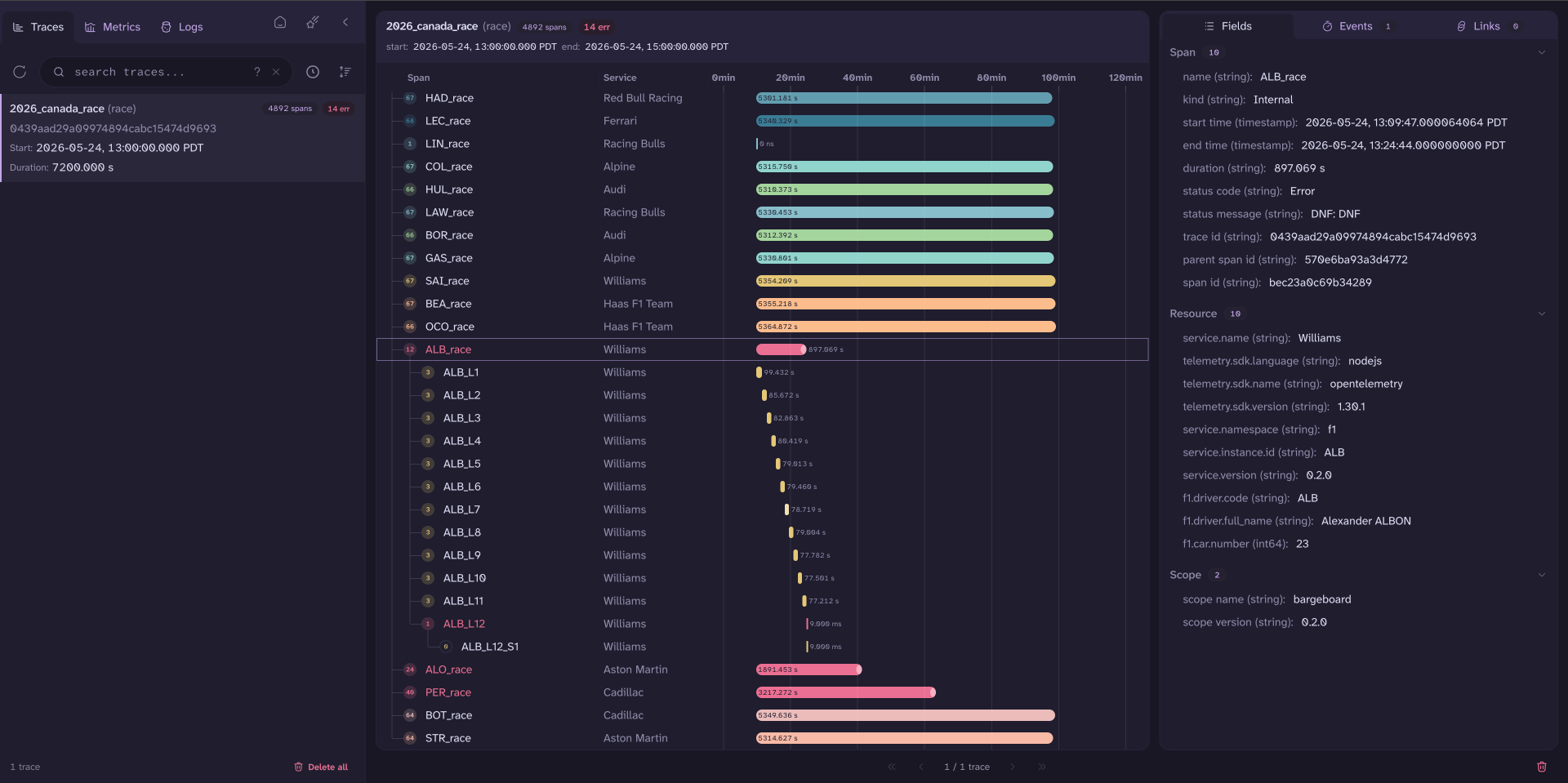Collapse the left sidebar with chevron

pyautogui.click(x=345, y=23)
